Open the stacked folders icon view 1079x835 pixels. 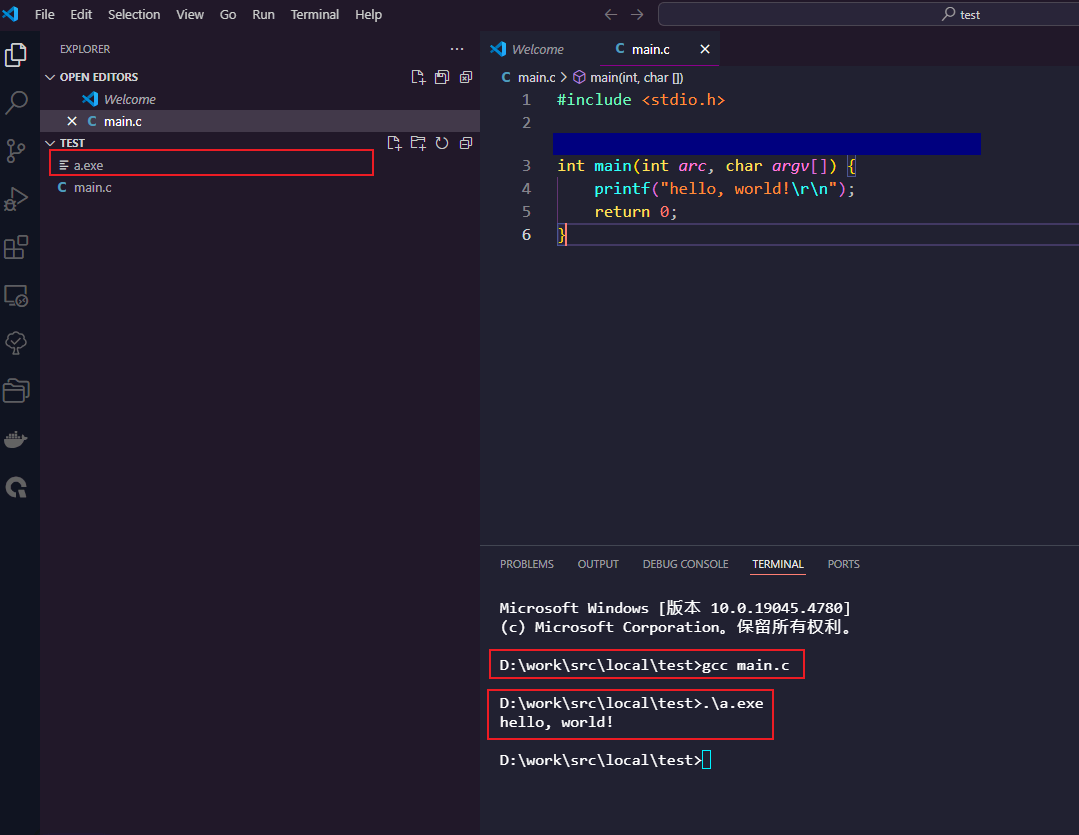16,391
